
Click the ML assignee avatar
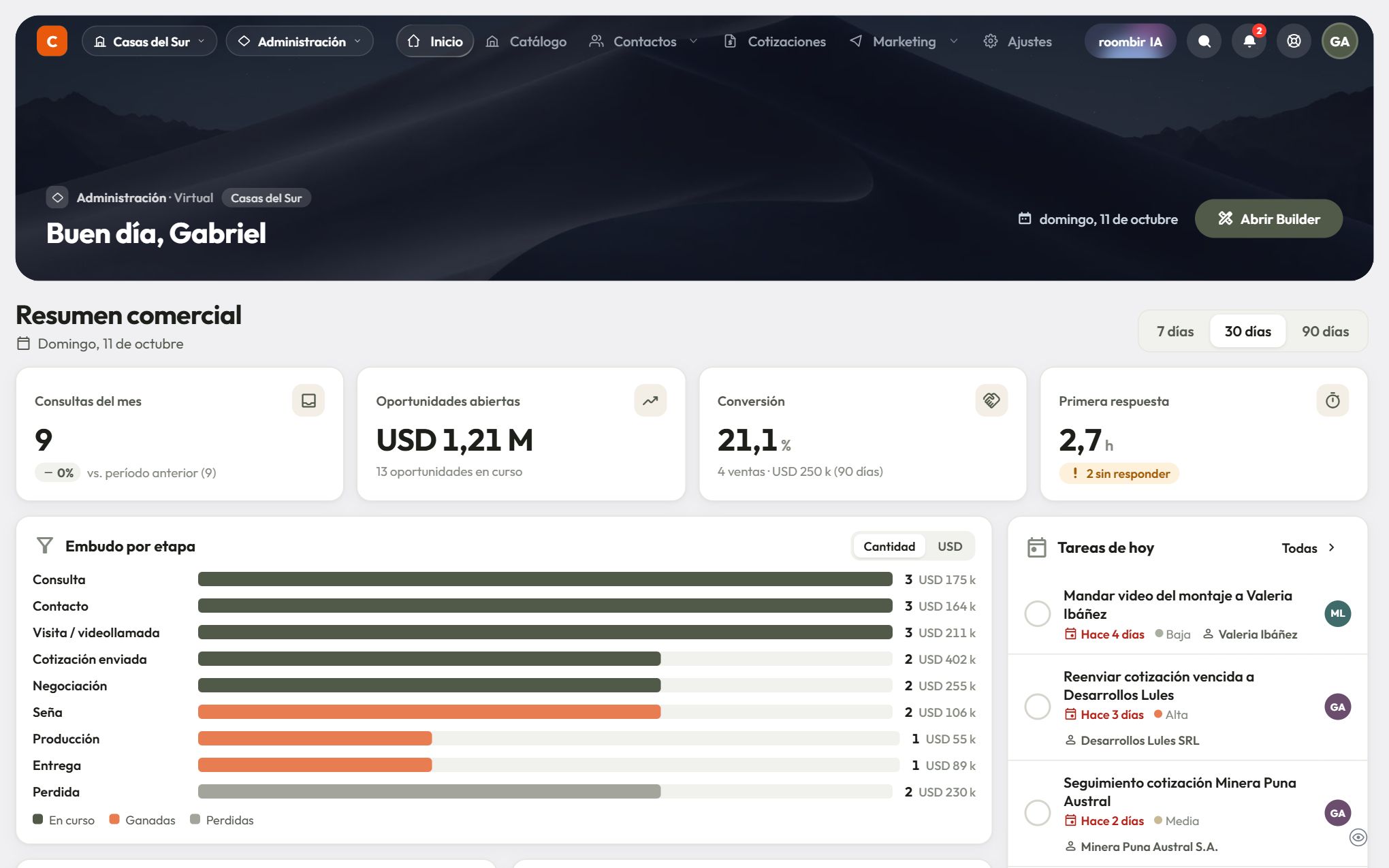point(1337,613)
